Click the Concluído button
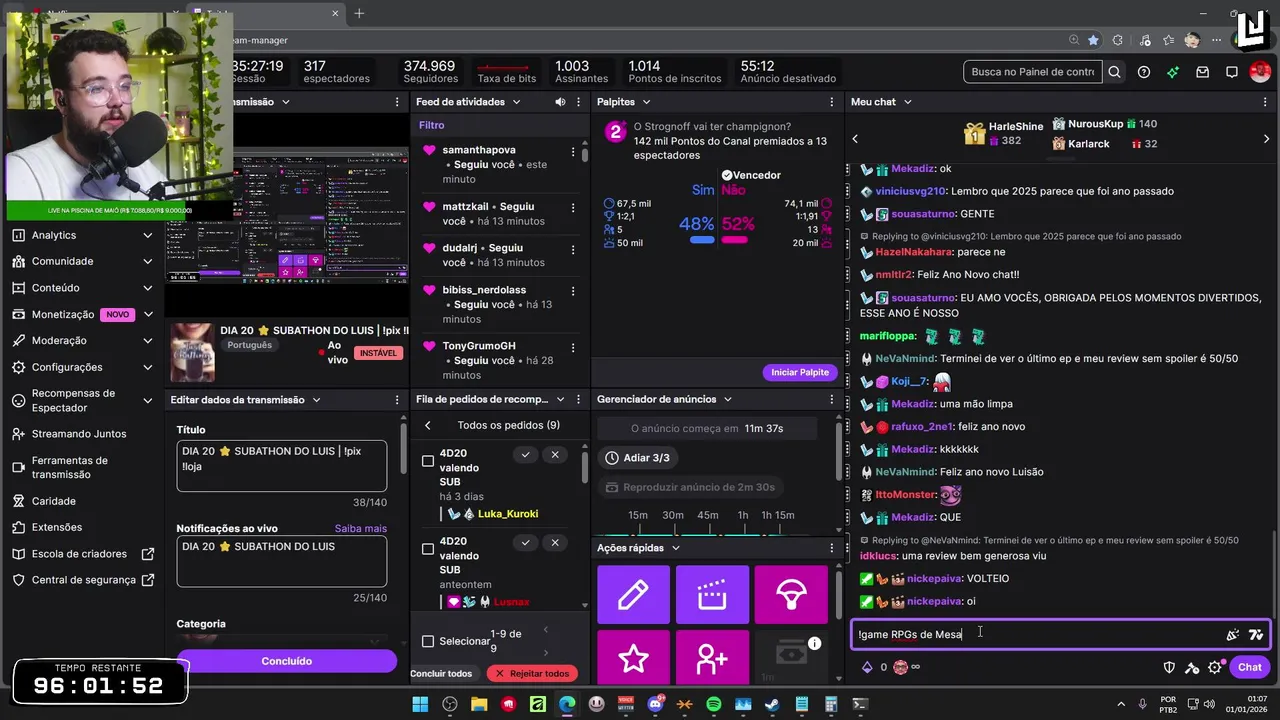Viewport: 1280px width, 720px height. pos(287,661)
